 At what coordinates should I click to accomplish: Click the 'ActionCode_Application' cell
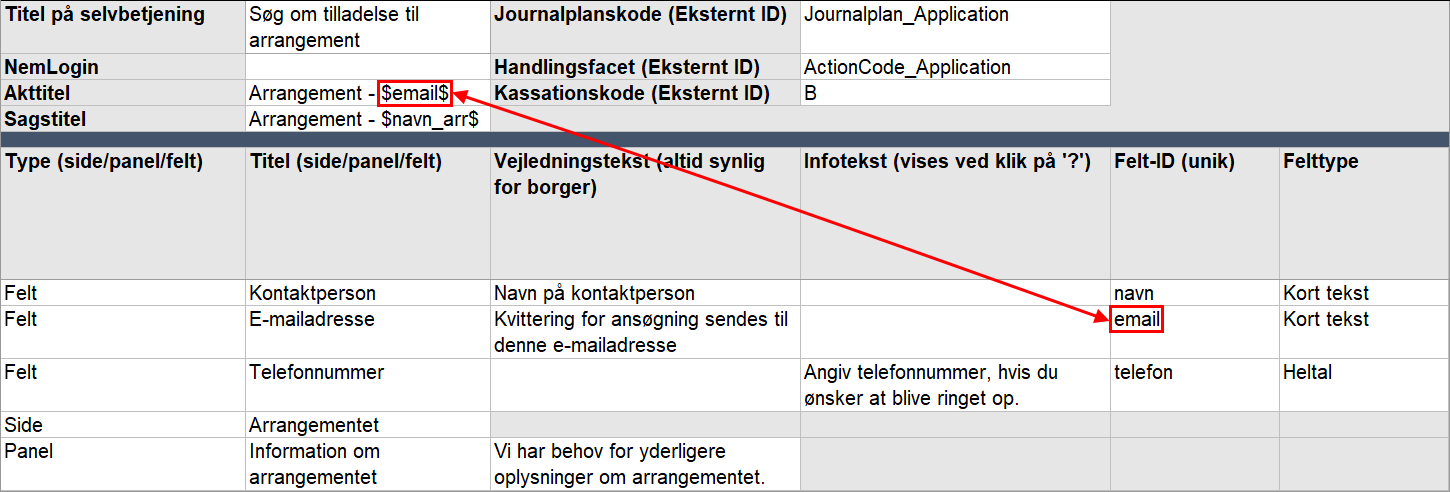pos(954,67)
